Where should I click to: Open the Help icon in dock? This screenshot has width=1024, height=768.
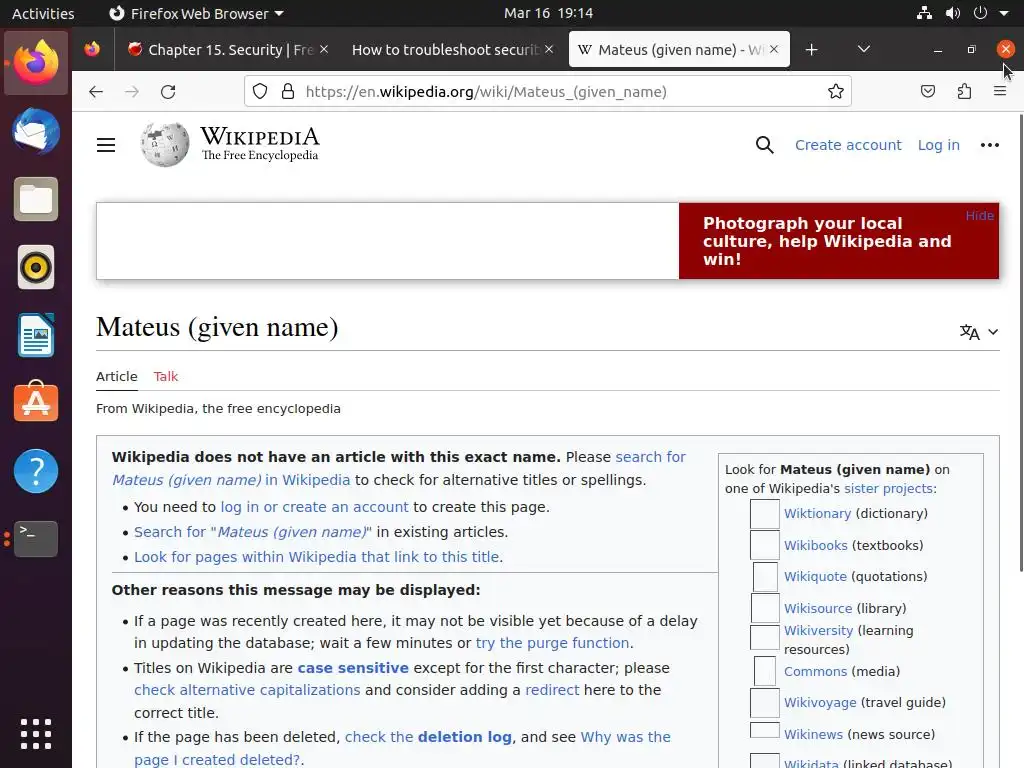(x=36, y=471)
